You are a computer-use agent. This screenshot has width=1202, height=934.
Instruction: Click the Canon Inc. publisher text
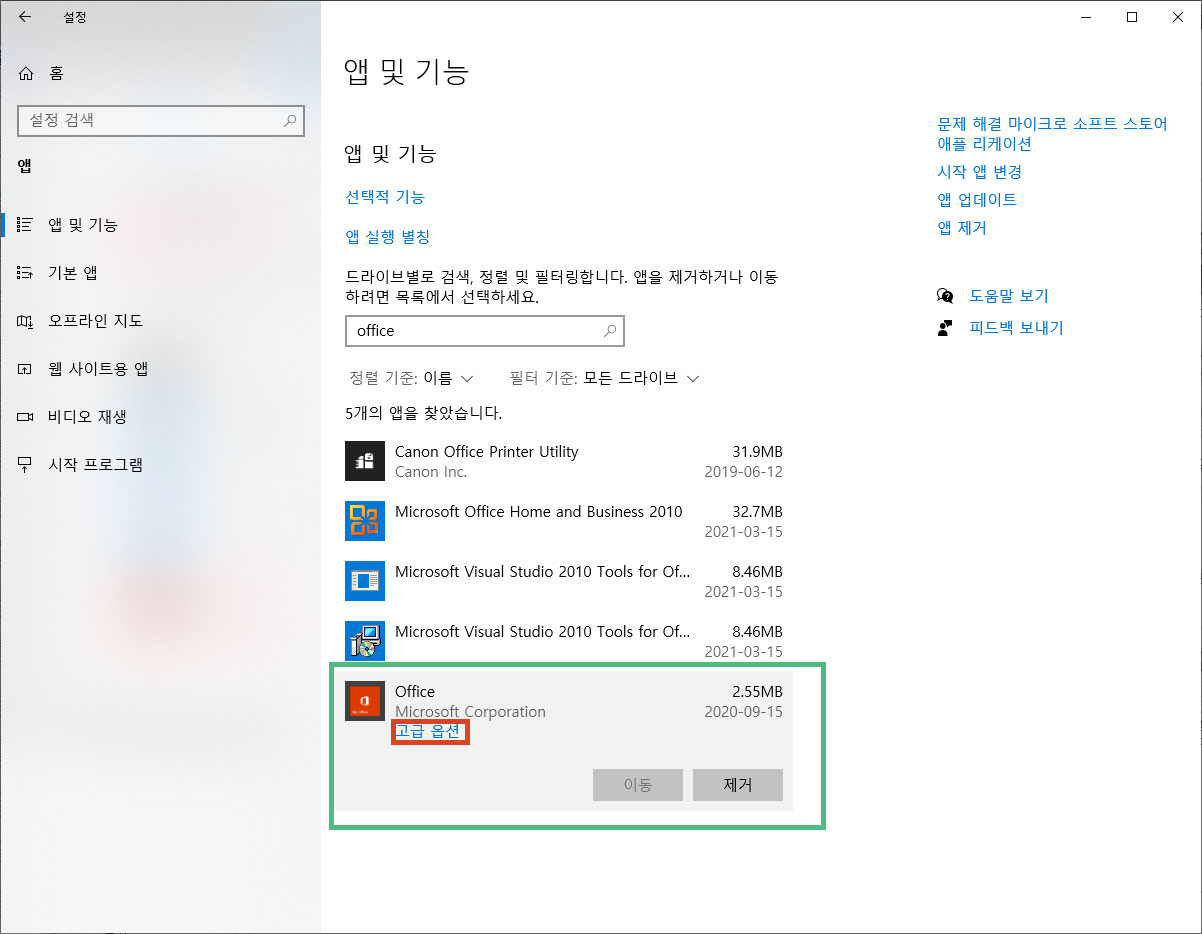[431, 472]
